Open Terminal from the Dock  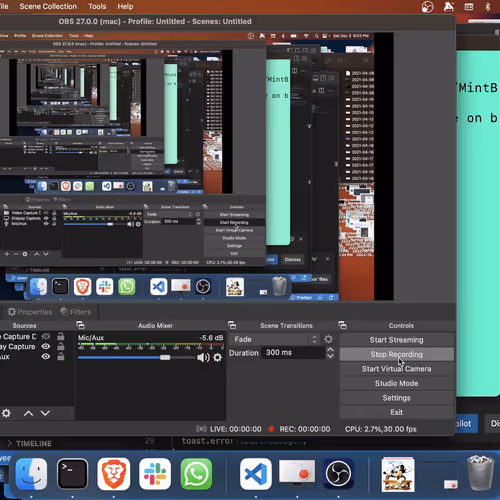[72, 474]
